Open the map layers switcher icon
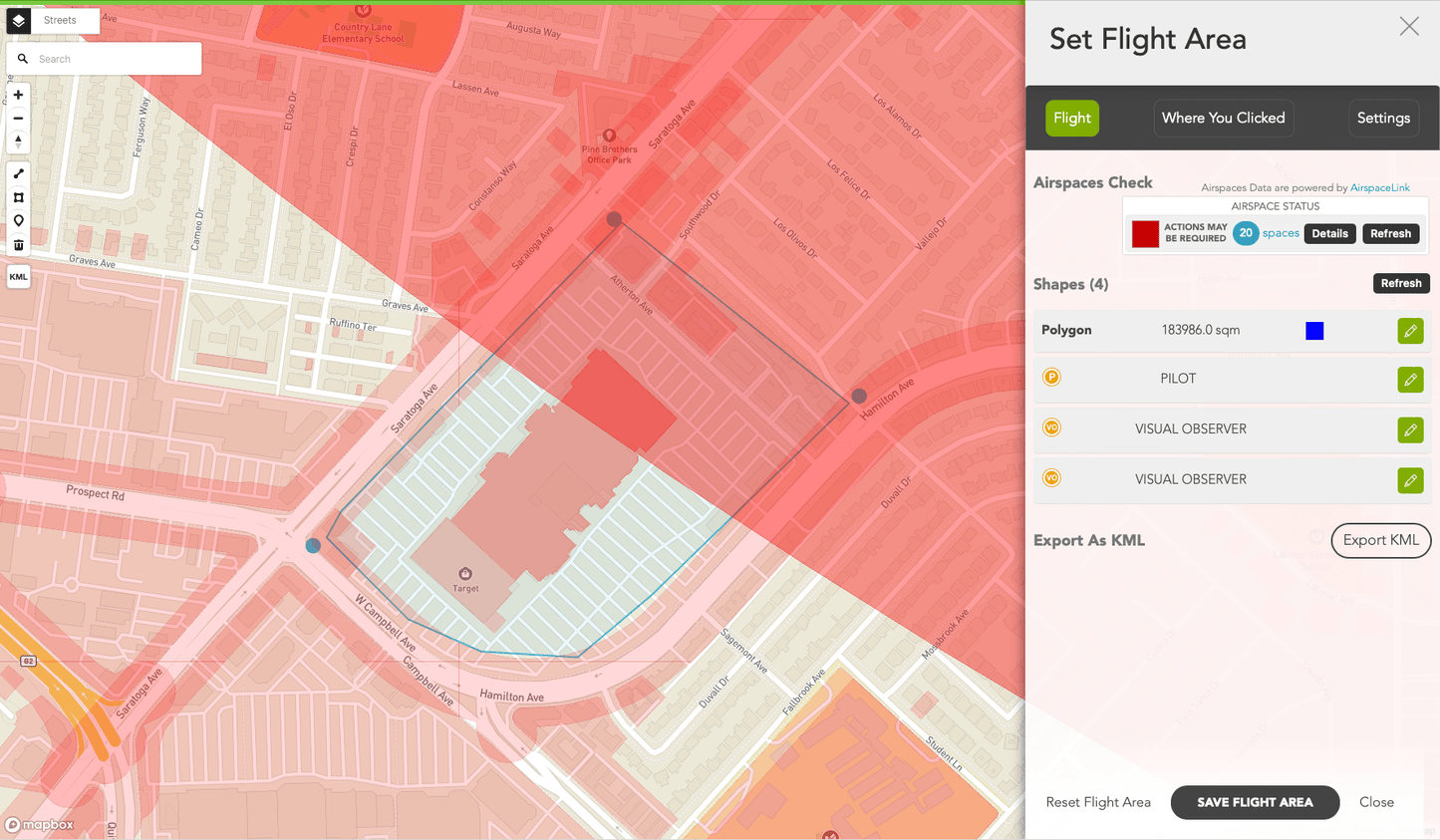The image size is (1440, 840). [19, 20]
